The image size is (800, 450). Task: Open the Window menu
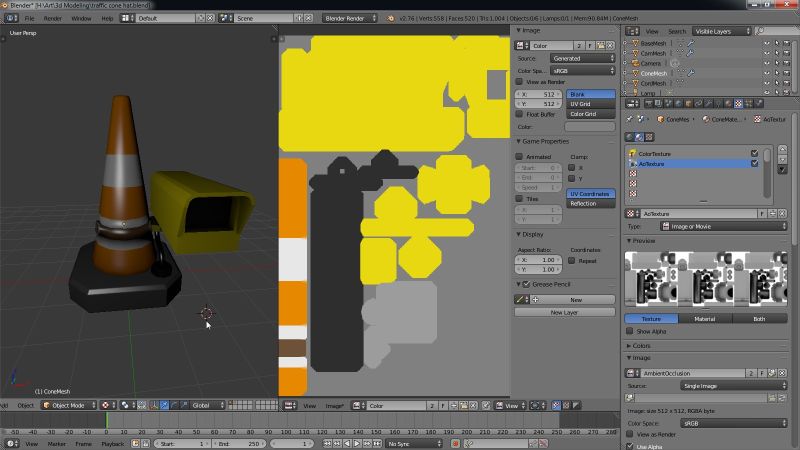[81, 18]
